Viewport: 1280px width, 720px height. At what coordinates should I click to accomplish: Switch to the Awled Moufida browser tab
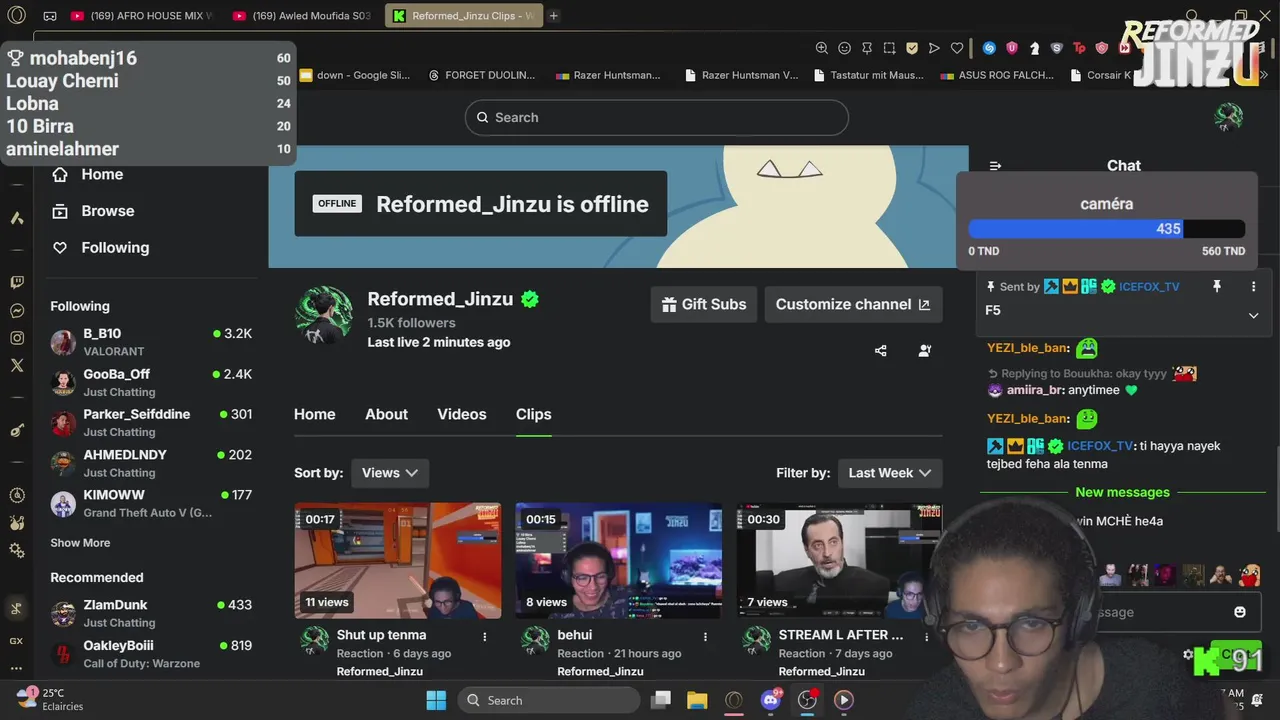click(302, 16)
